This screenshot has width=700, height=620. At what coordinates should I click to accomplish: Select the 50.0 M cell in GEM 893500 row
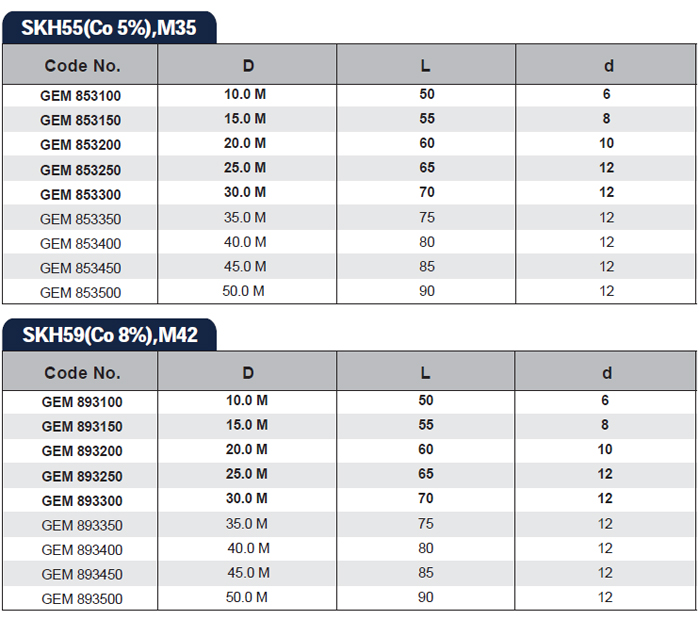pos(245,598)
